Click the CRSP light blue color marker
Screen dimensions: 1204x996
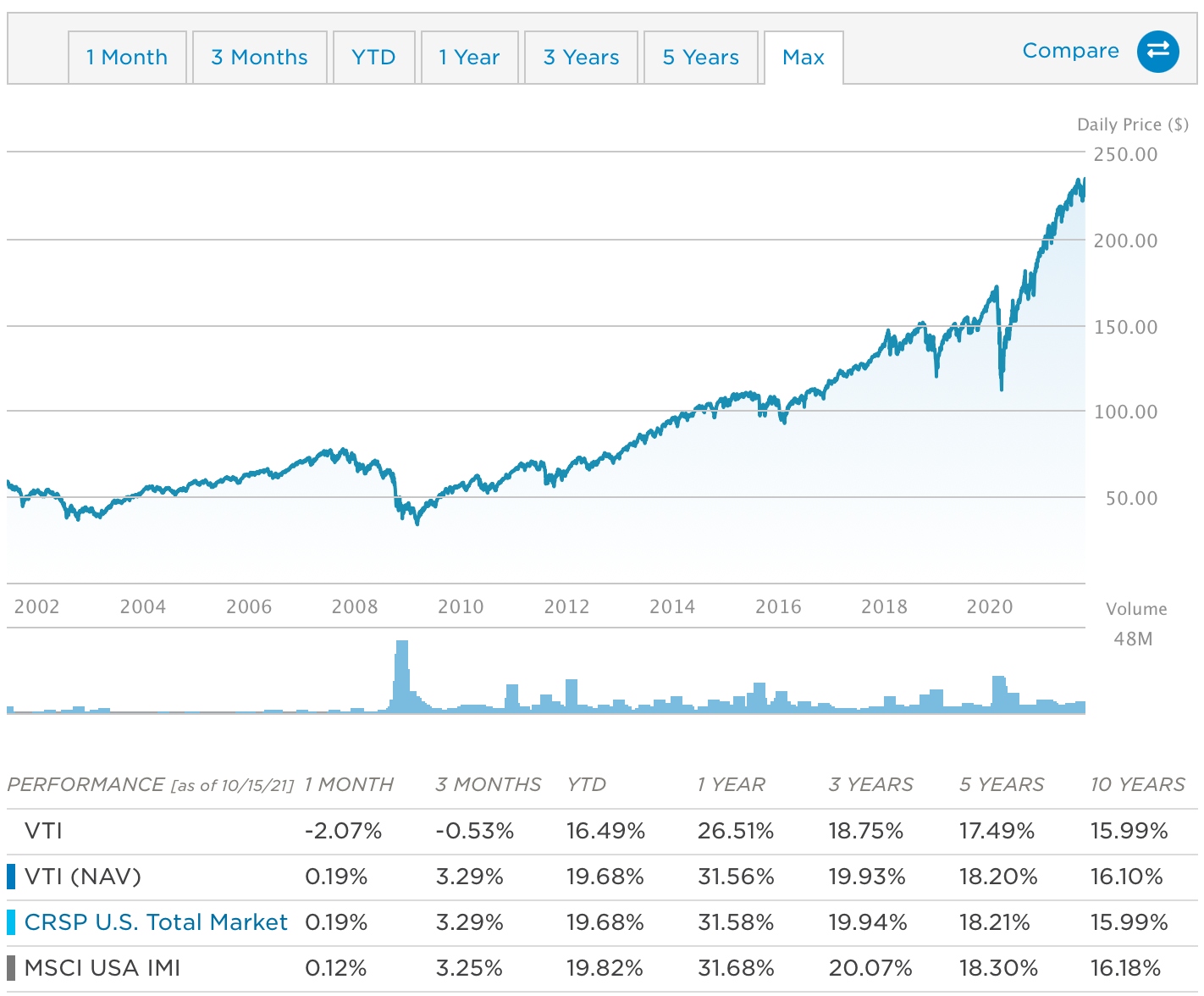[x=11, y=922]
